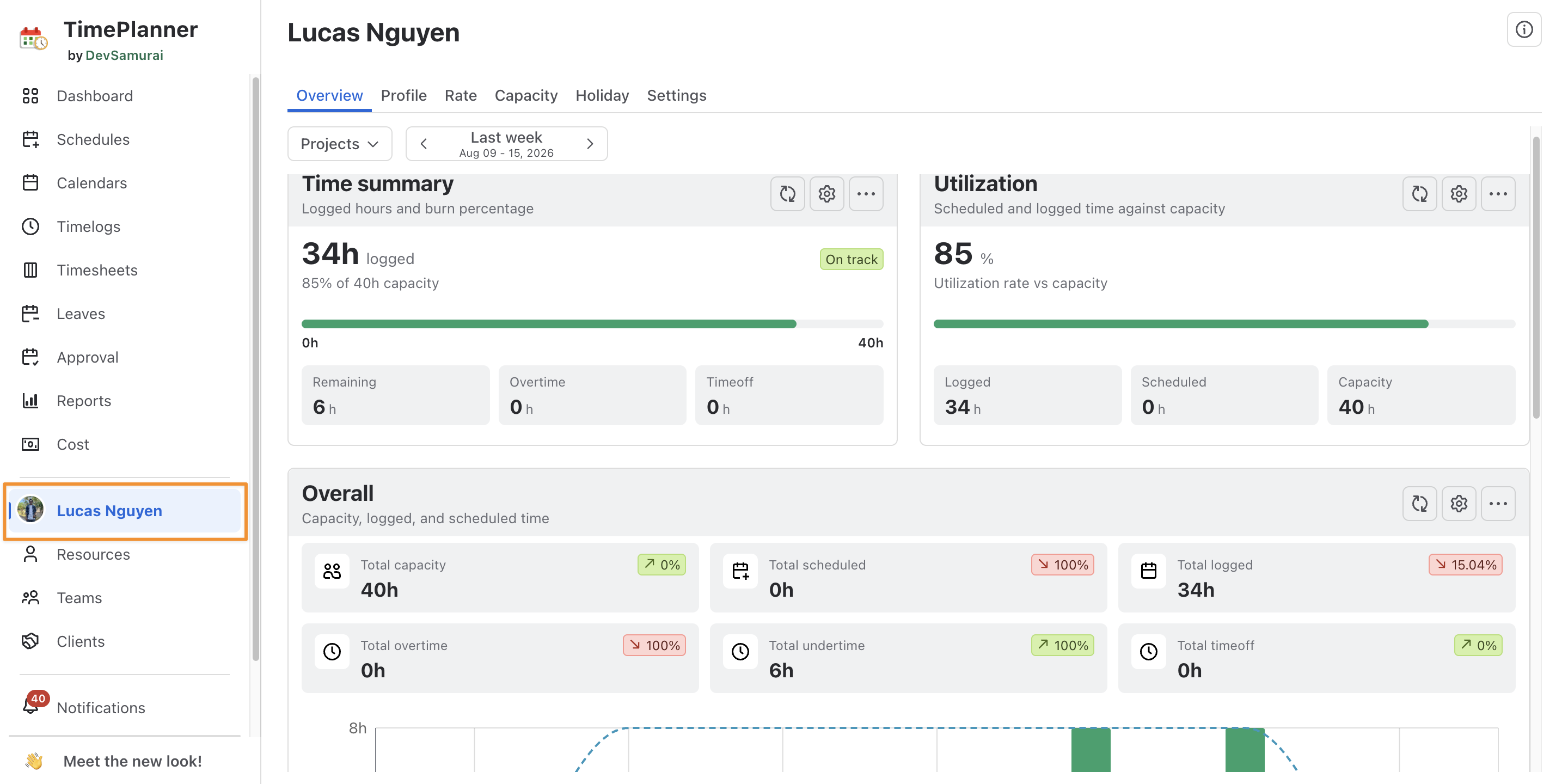The image size is (1568, 784).
Task: Click the Total undertime clock icon
Action: pyautogui.click(x=740, y=652)
